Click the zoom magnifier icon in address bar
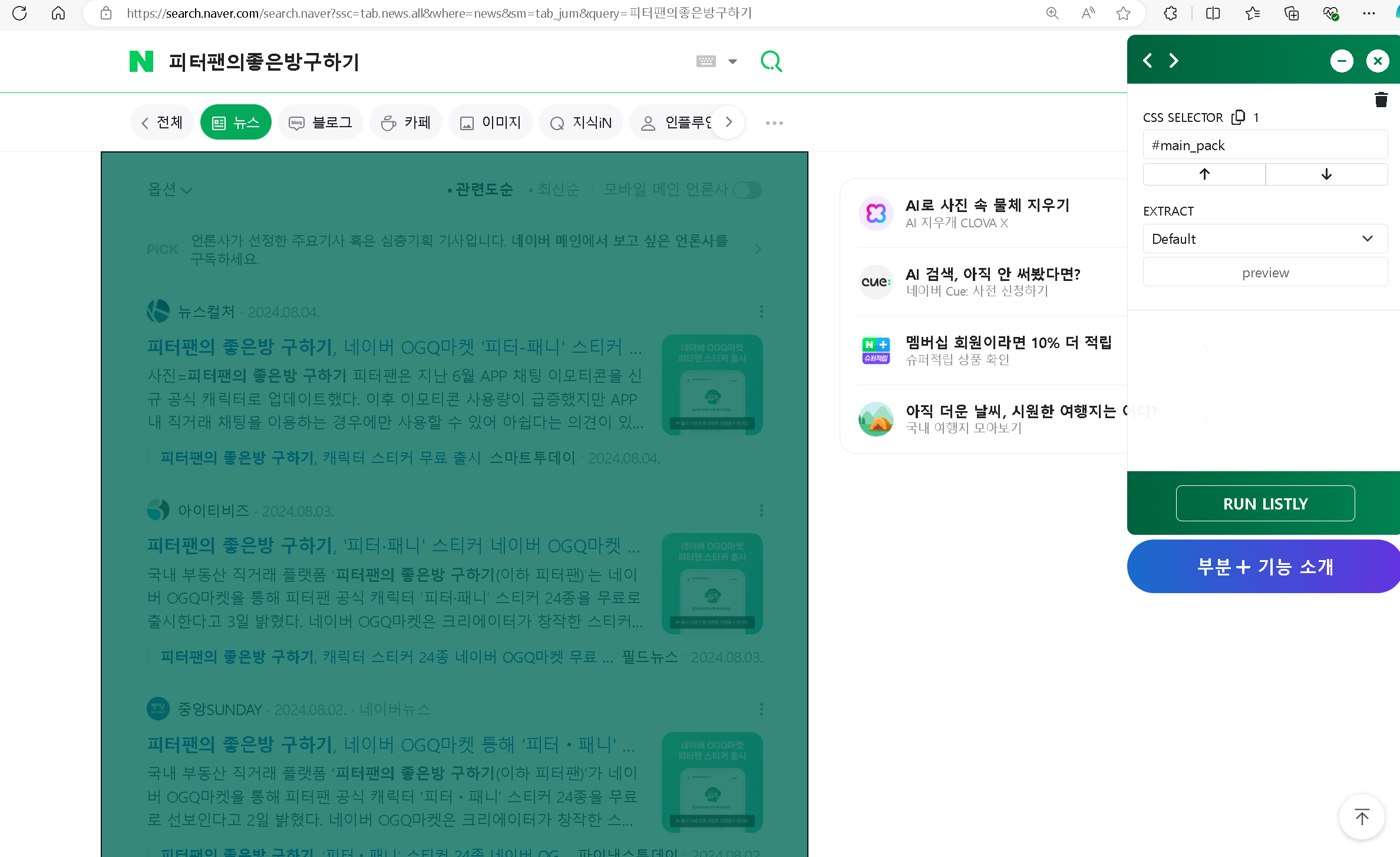Viewport: 1400px width, 857px height. 1052,13
